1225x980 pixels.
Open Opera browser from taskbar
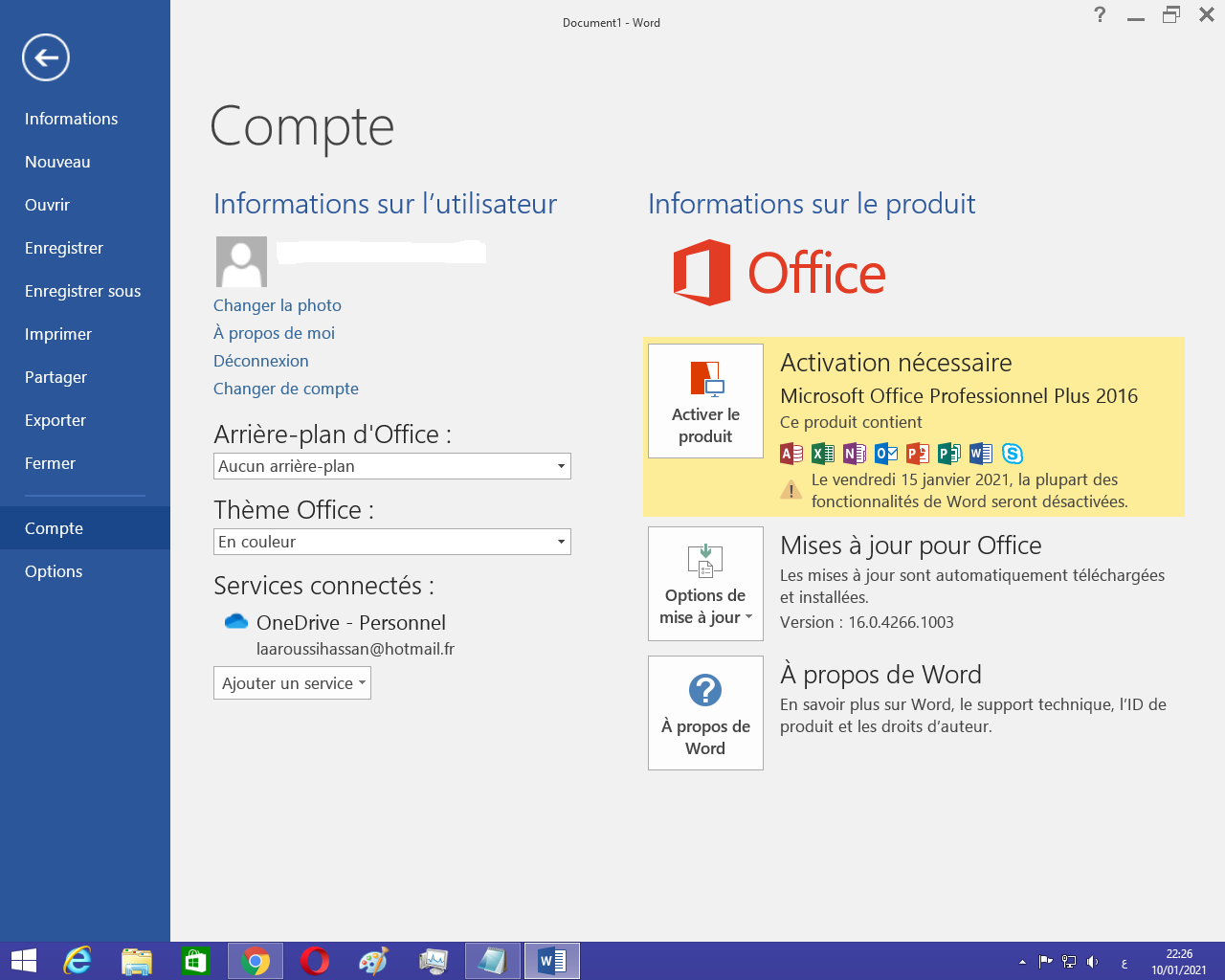pyautogui.click(x=315, y=961)
